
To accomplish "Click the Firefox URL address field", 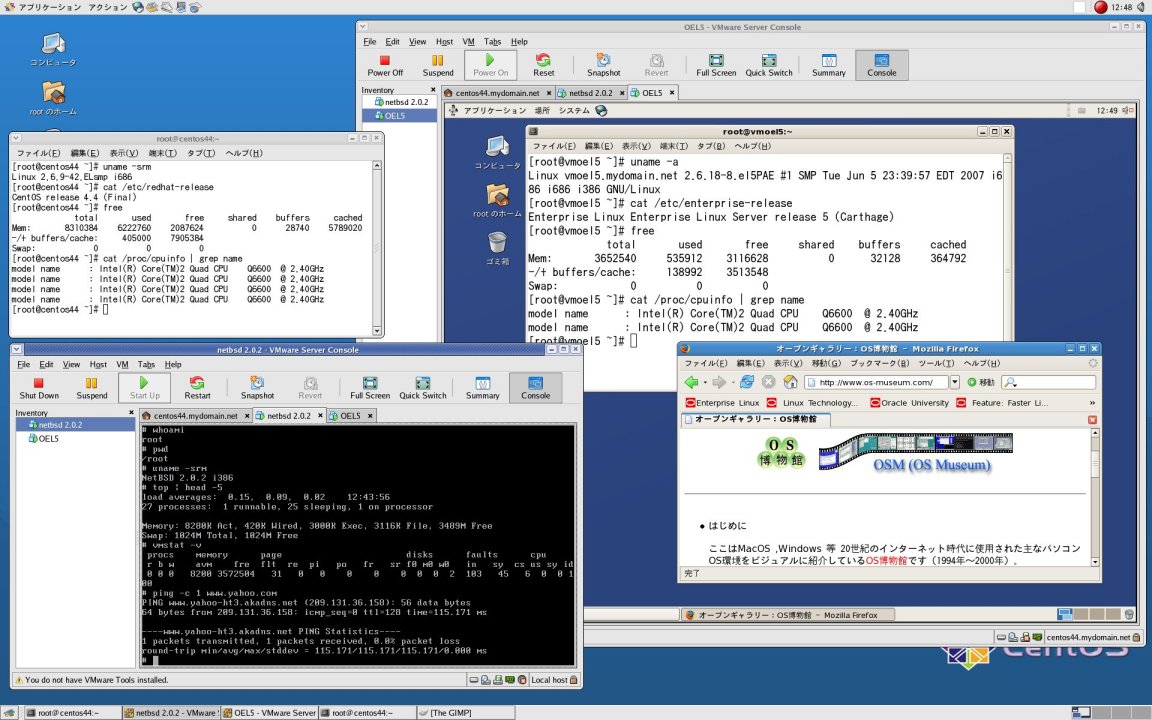I will tap(876, 382).
